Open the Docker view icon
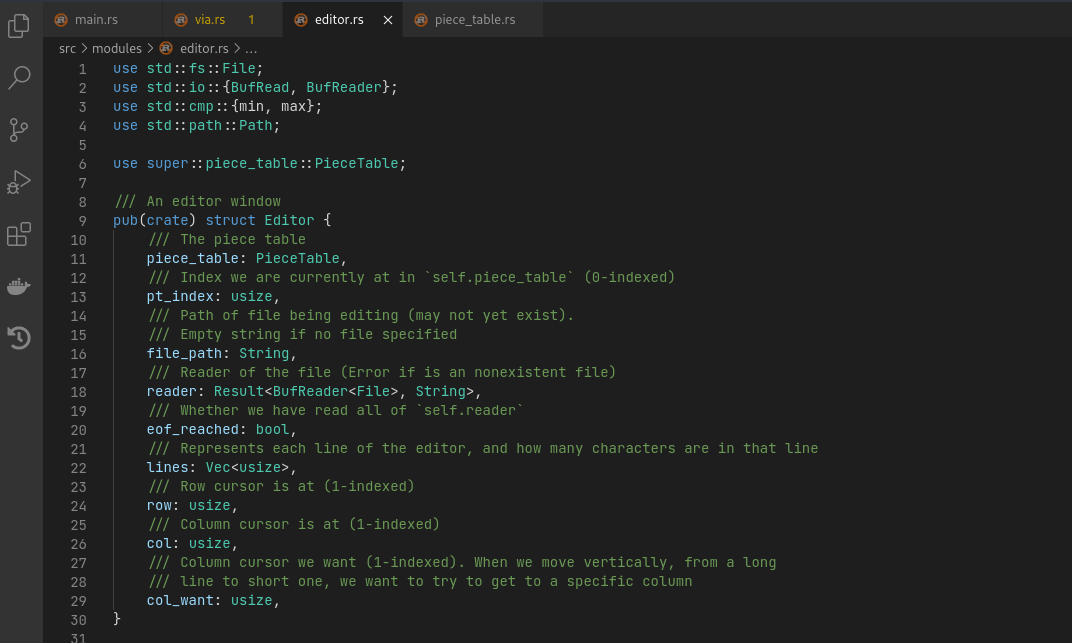The width and height of the screenshot is (1072, 643). click(18, 286)
